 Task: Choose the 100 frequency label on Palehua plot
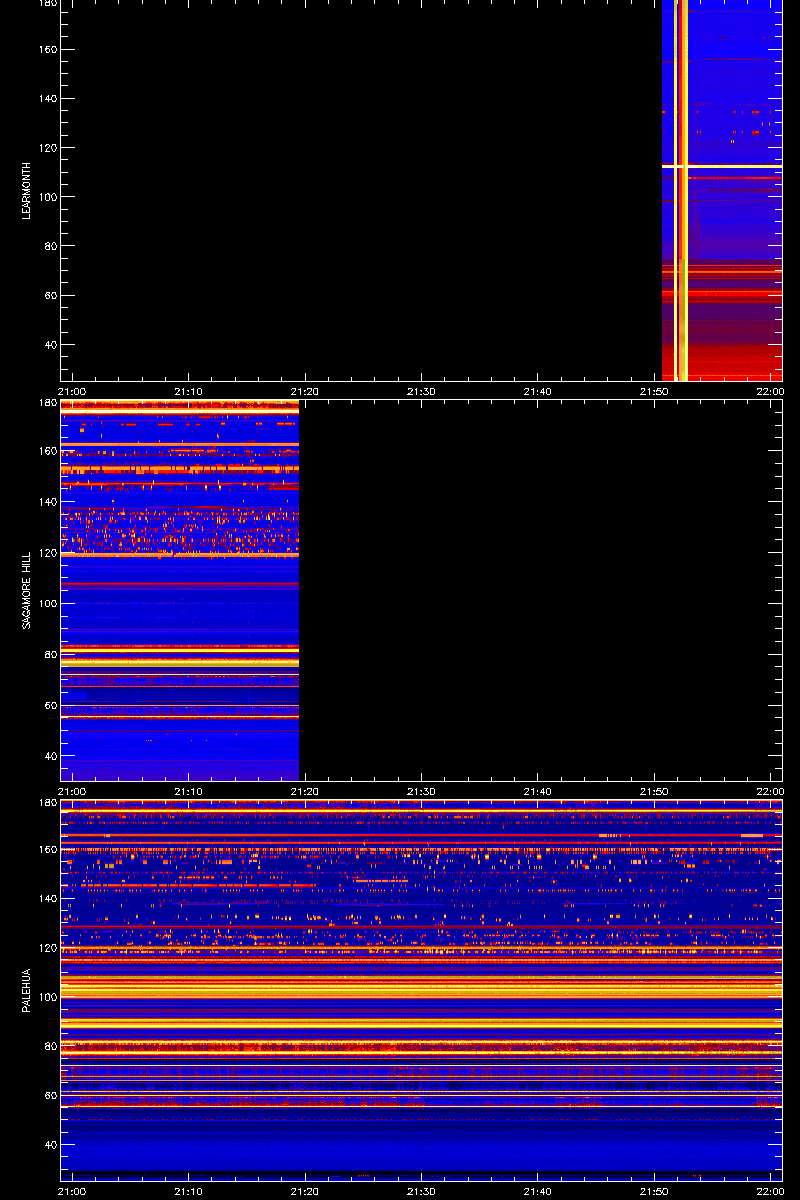49,997
